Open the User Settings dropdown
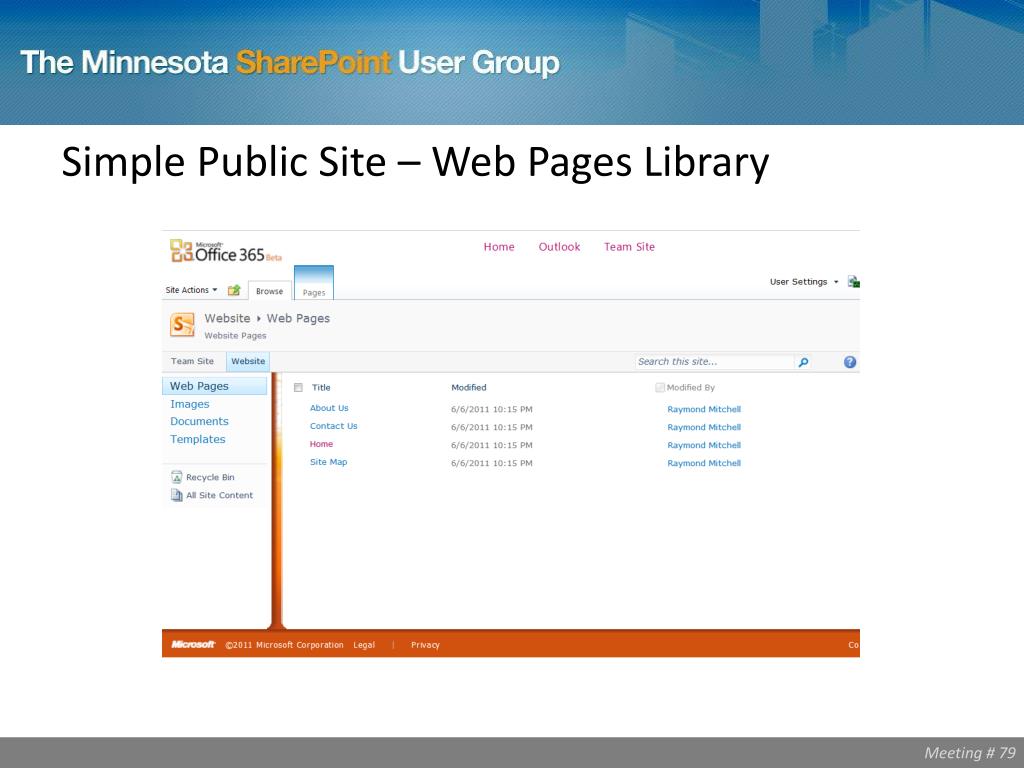Viewport: 1024px width, 768px height. [804, 282]
